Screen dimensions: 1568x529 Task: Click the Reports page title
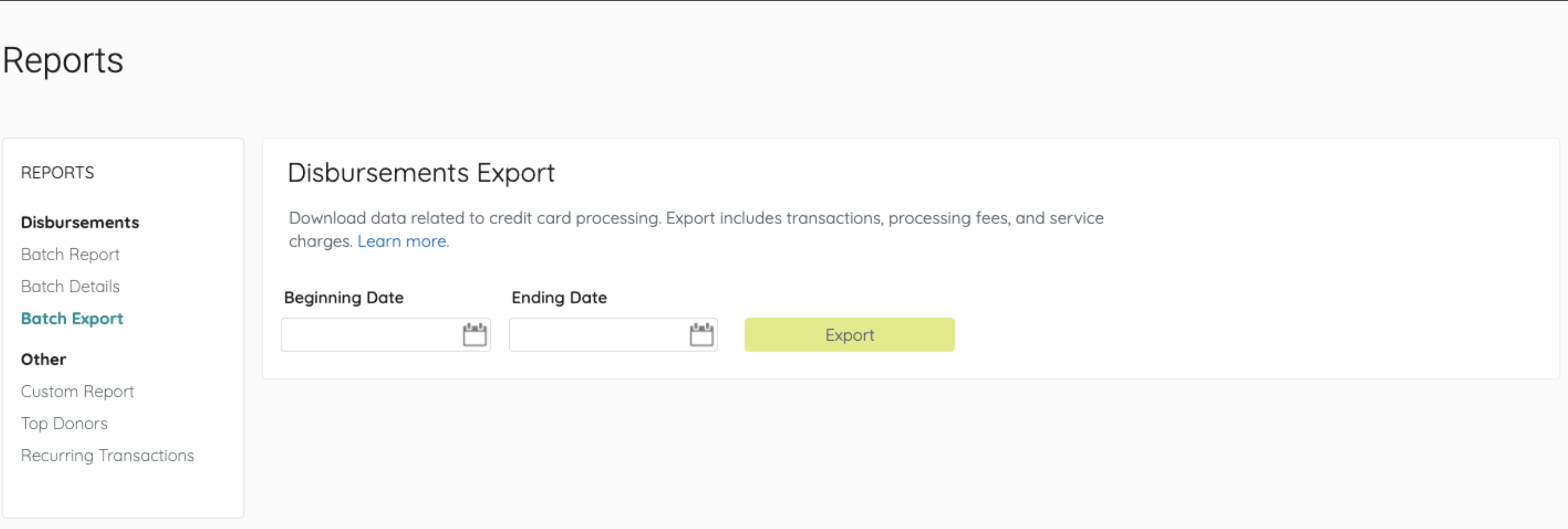point(63,61)
